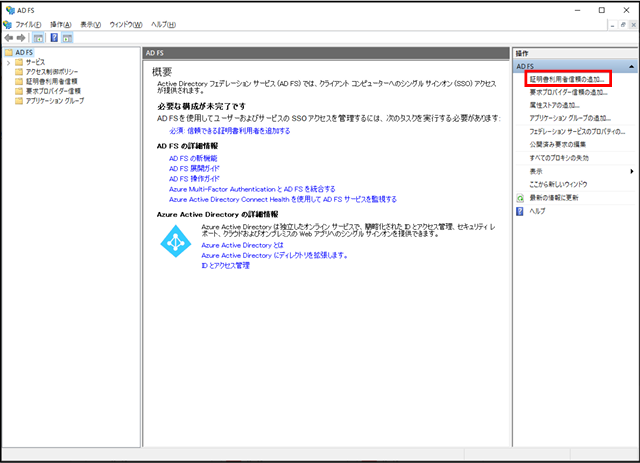Open the Azure Multi-Factor Authentication と AD FS を統合する link
Screen dimensions: 640x463
[x=252, y=189]
